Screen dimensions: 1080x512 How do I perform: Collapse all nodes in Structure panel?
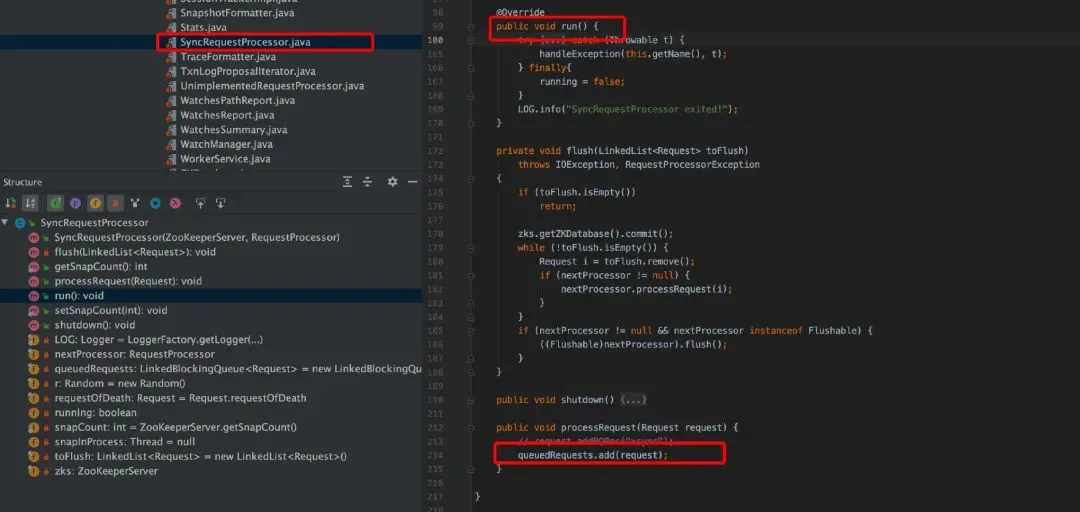(x=368, y=182)
